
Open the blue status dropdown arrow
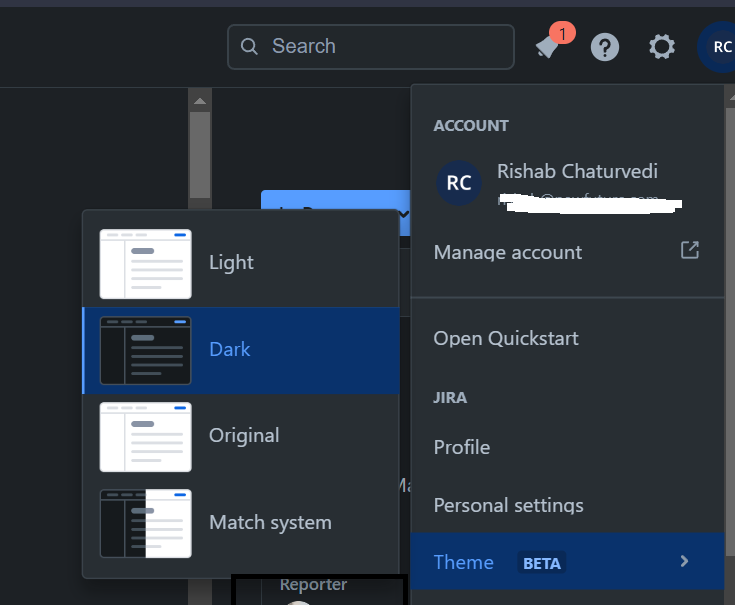(402, 212)
